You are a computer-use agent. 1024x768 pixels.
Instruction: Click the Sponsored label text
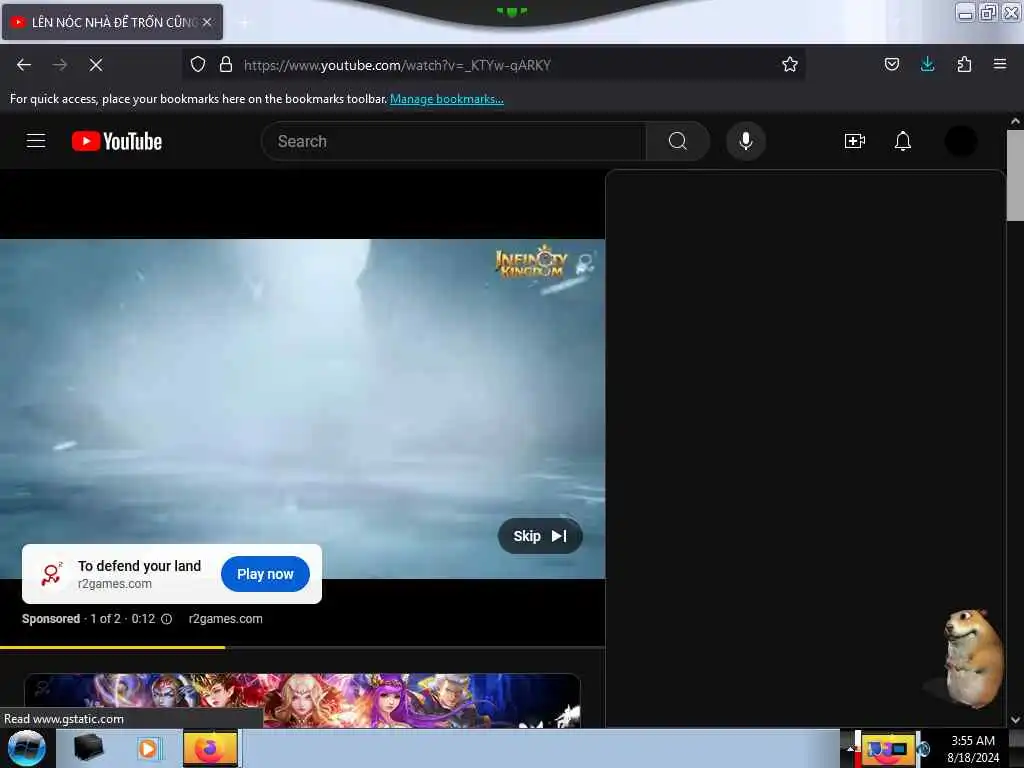pos(51,619)
